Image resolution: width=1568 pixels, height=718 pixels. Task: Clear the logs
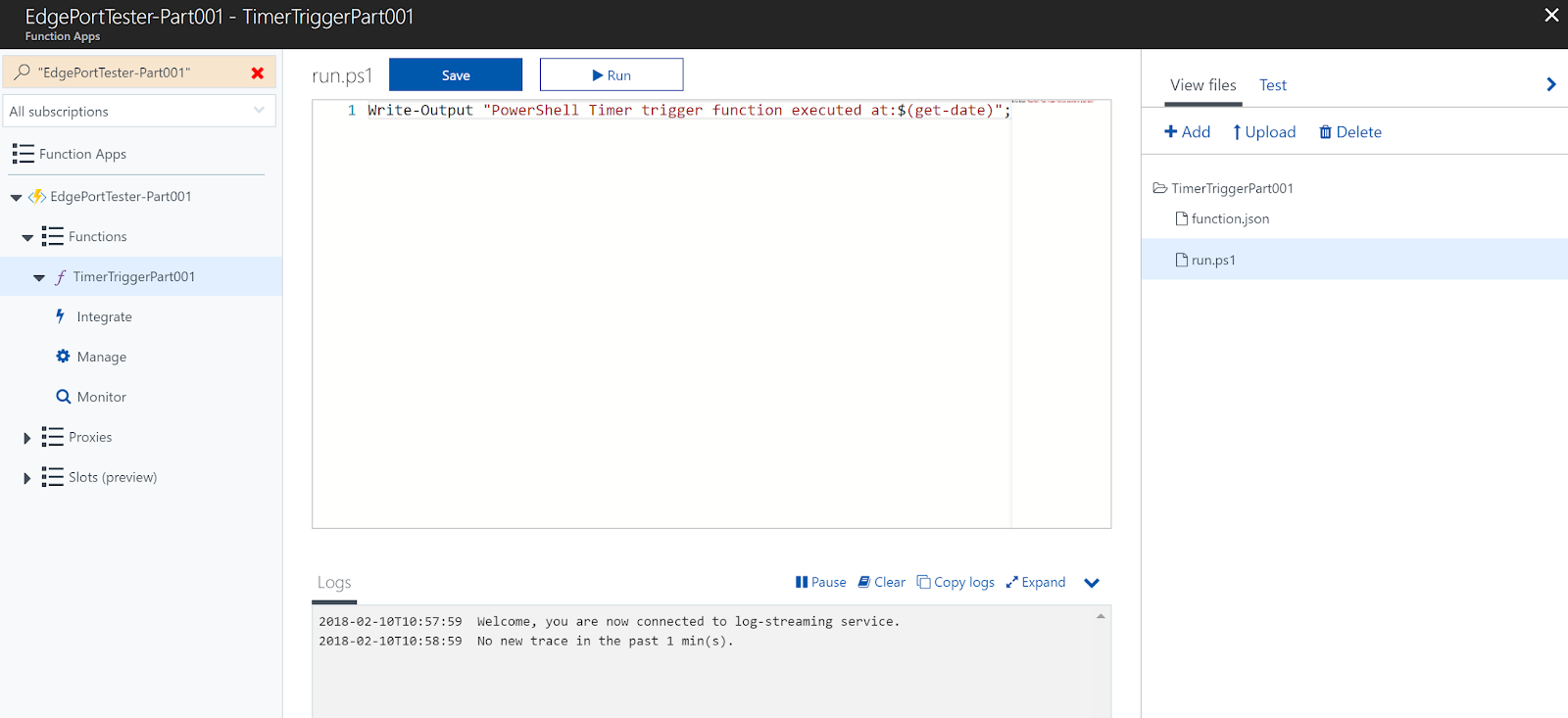882,582
